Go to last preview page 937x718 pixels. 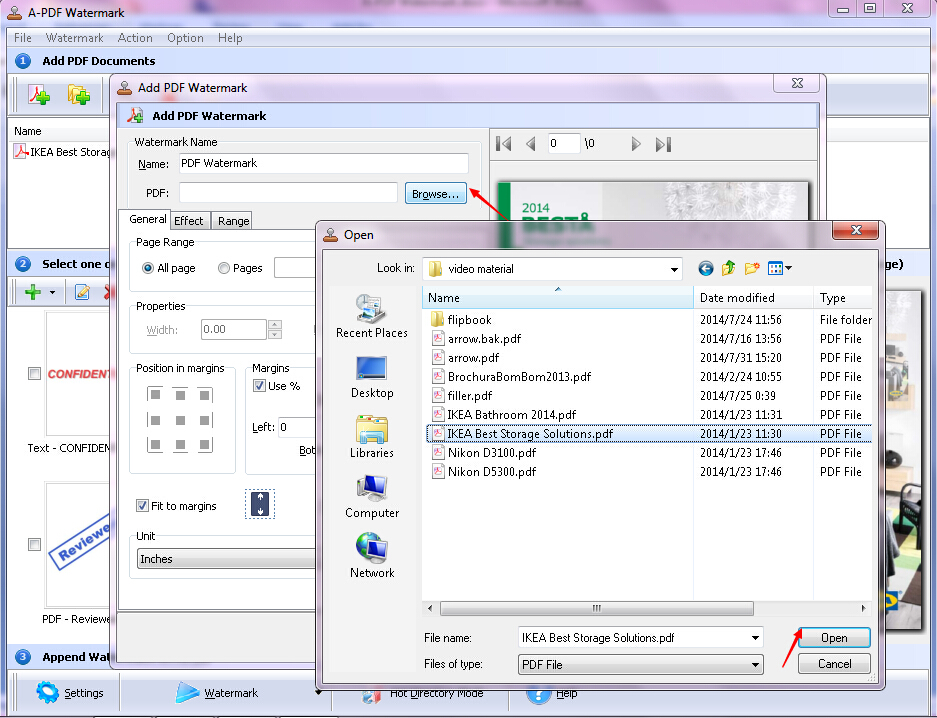[663, 144]
